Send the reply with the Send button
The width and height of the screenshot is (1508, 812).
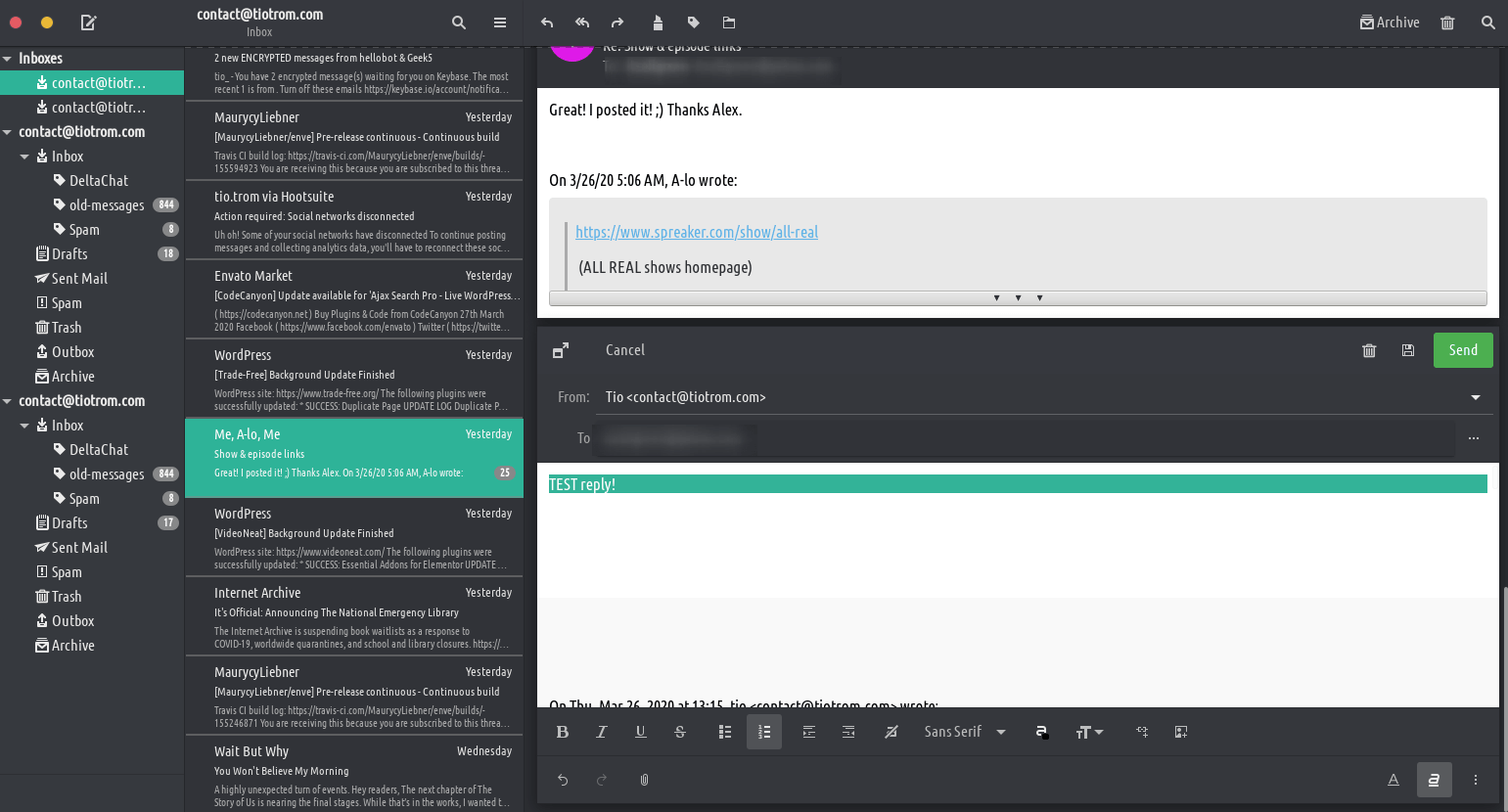pos(1463,350)
